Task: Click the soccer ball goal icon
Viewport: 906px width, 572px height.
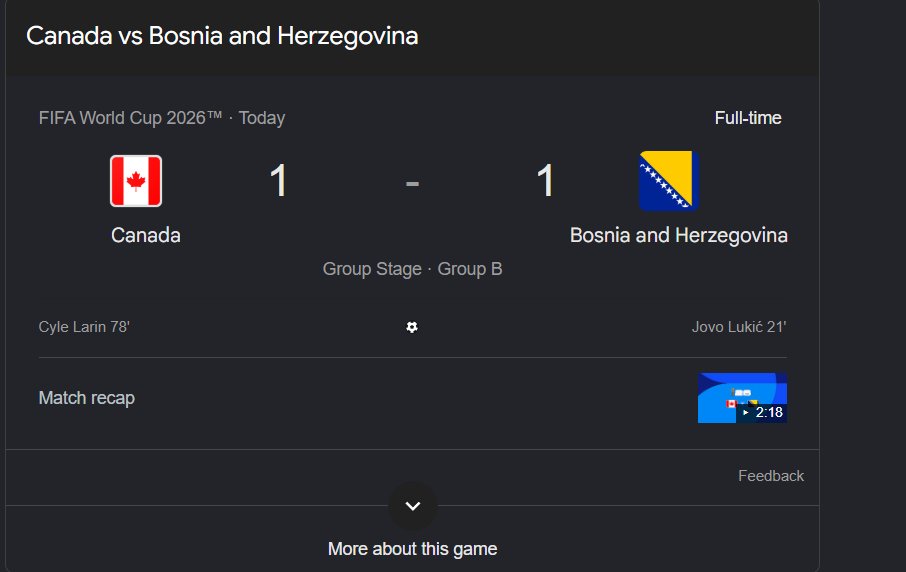Action: (411, 327)
